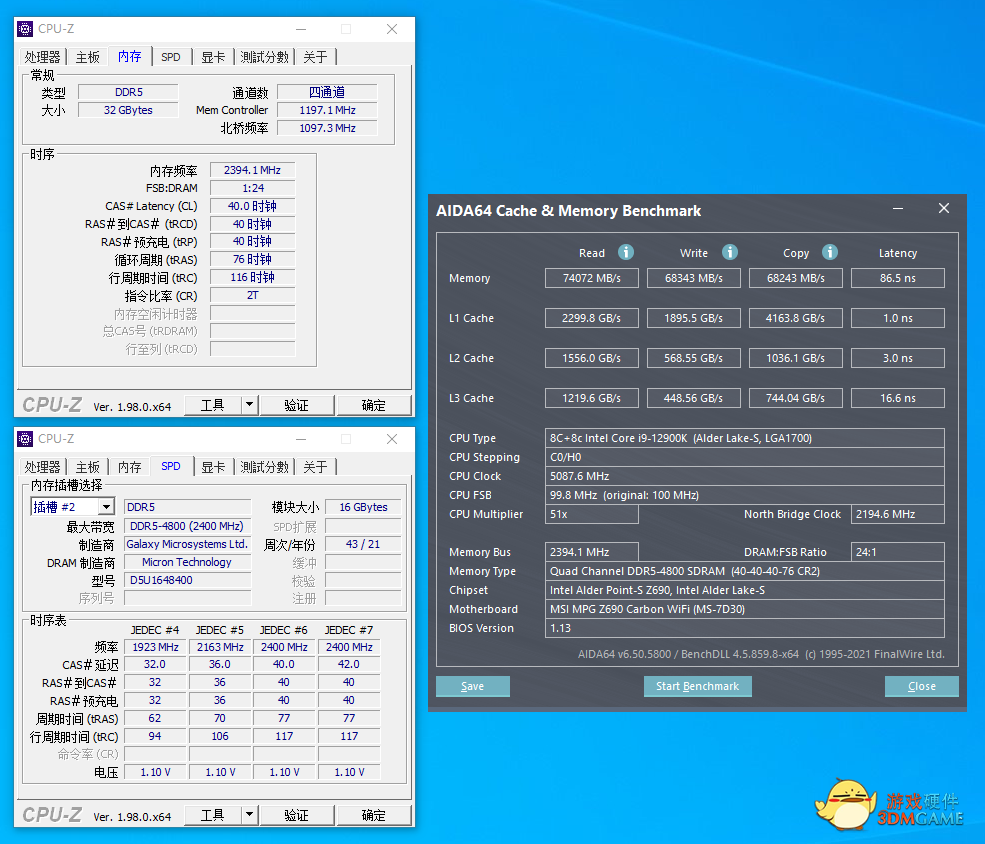
Task: Show 測試分數 tab in the bottom CPU-Z window
Action: pos(264,467)
